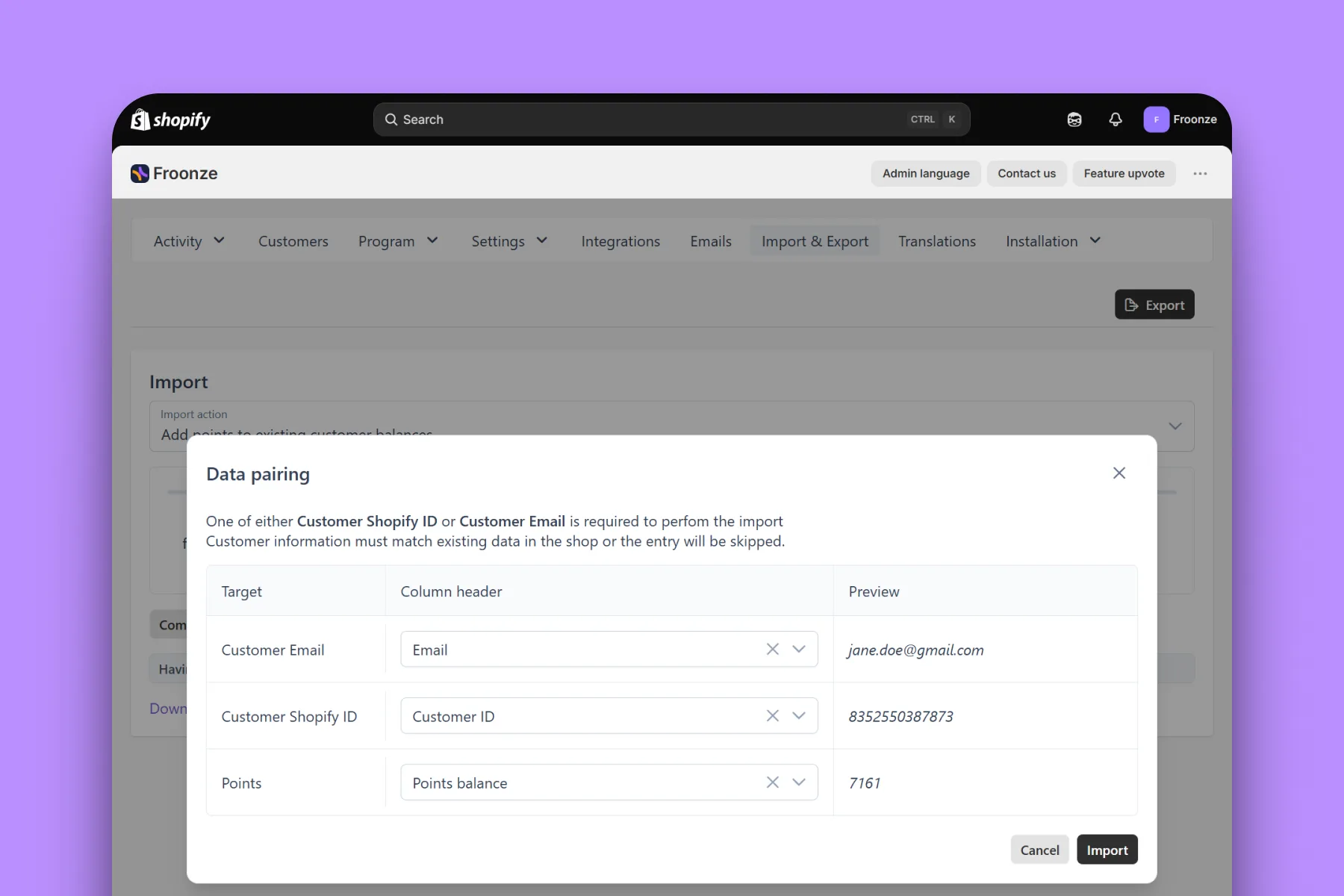This screenshot has width=1344, height=896.
Task: Go to the Customers tab
Action: pos(293,241)
